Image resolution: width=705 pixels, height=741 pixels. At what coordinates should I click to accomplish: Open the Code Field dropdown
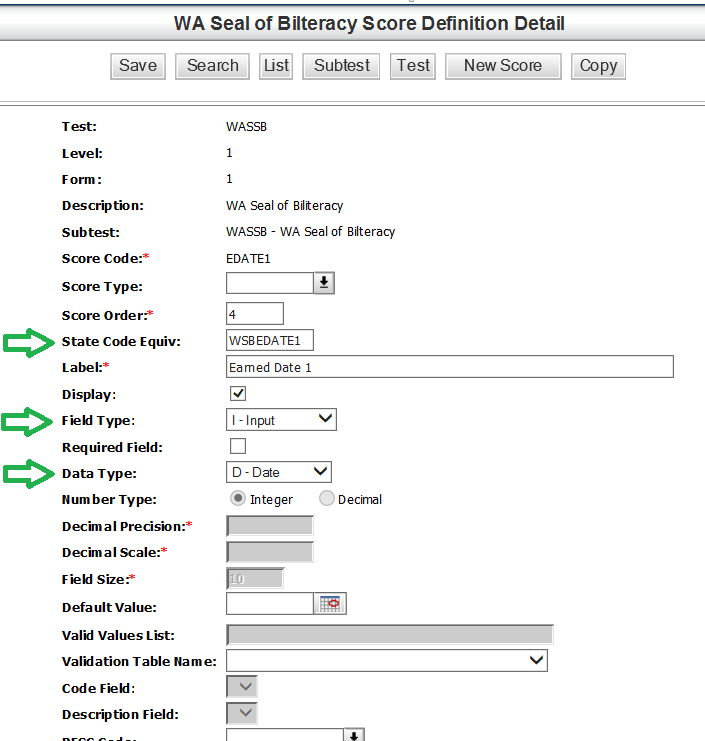(x=242, y=687)
